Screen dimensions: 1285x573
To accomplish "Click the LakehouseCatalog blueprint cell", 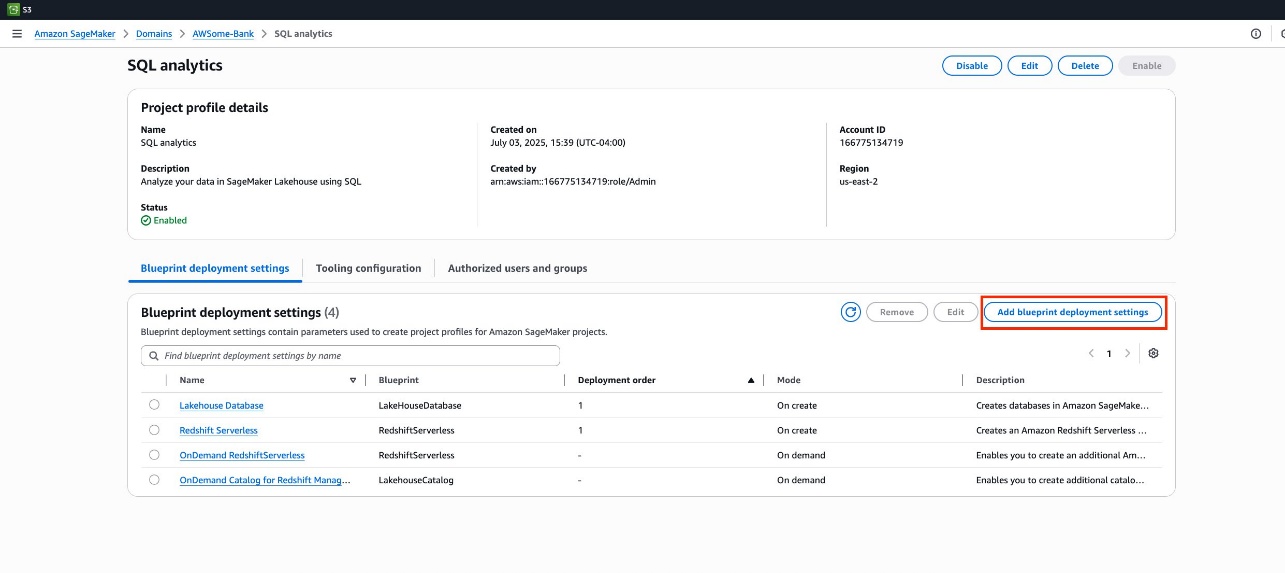I will click(416, 480).
